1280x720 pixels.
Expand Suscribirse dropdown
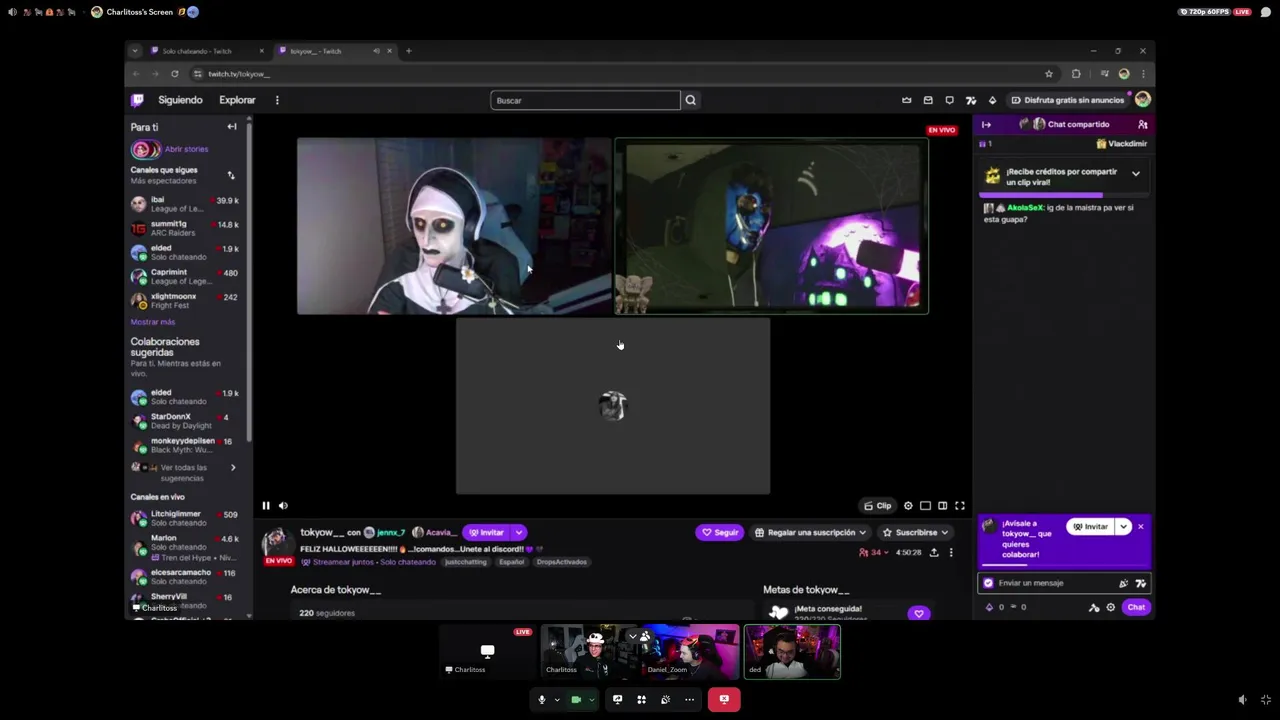(x=915, y=533)
